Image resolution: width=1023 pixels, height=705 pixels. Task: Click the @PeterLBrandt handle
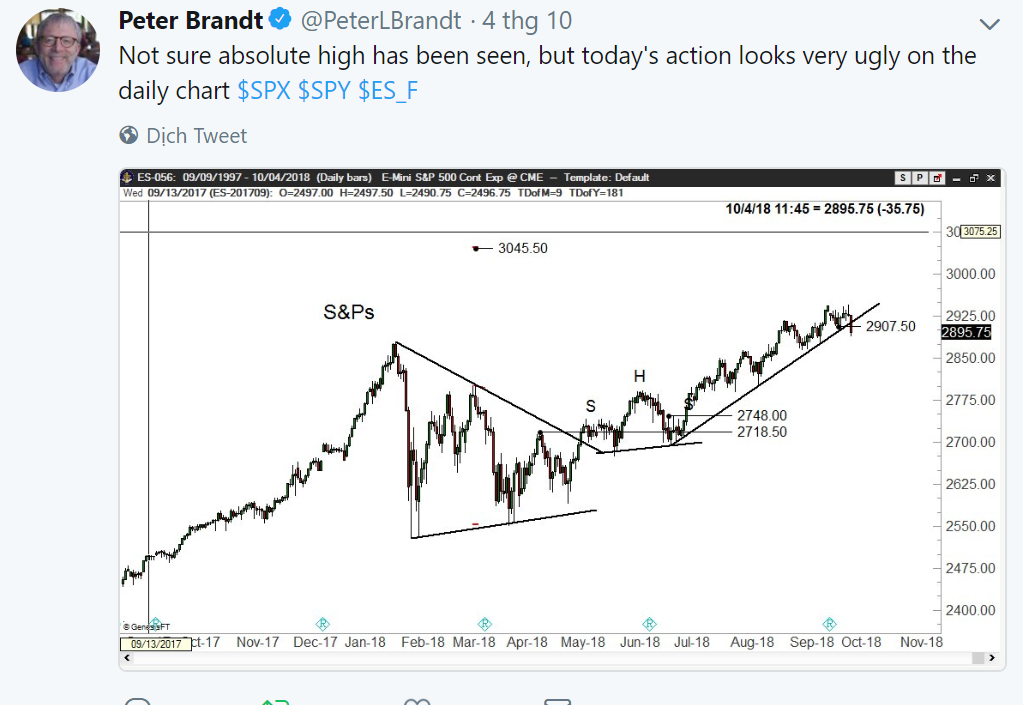pos(384,21)
